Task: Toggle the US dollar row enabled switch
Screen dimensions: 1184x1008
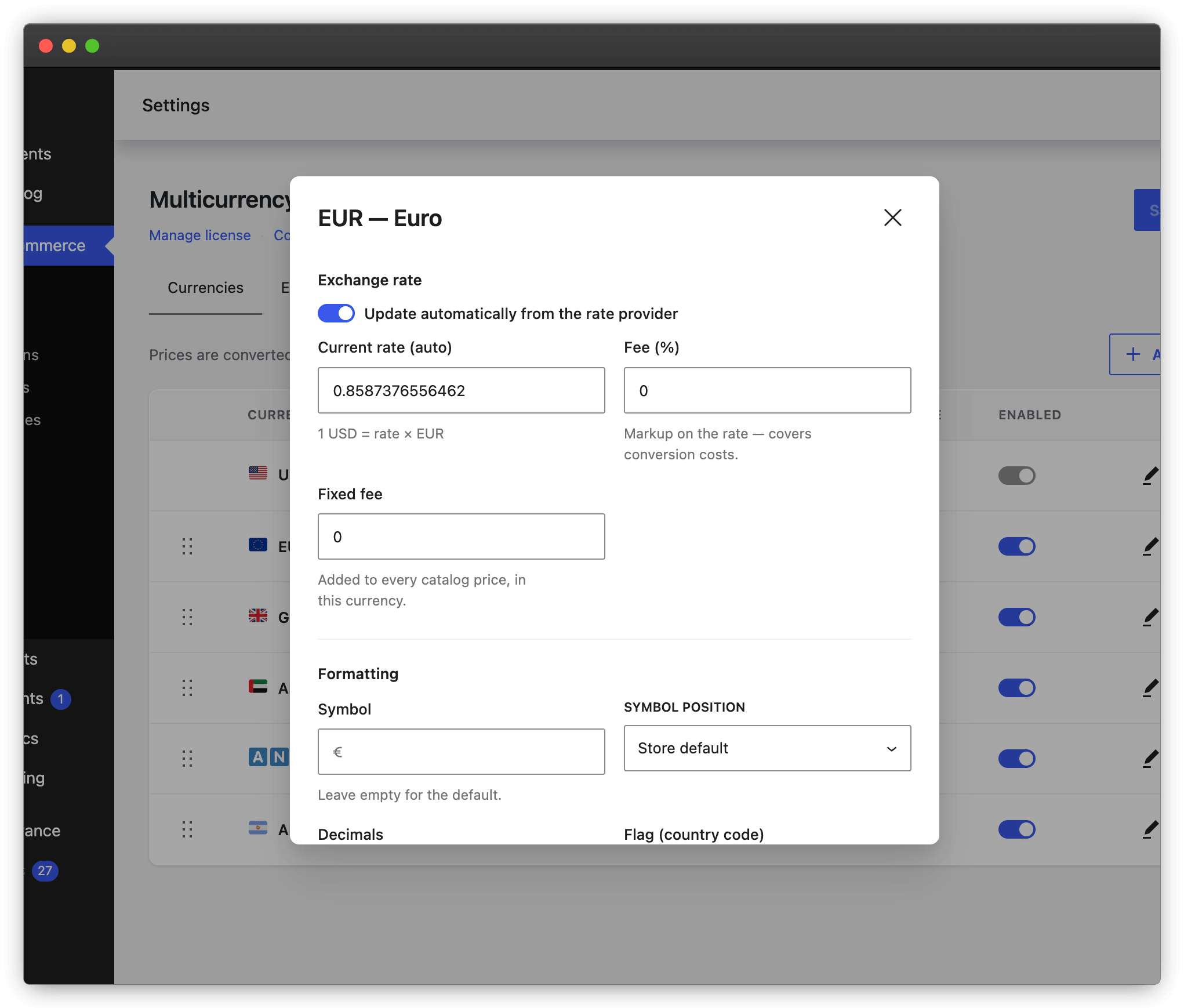Action: point(1016,476)
